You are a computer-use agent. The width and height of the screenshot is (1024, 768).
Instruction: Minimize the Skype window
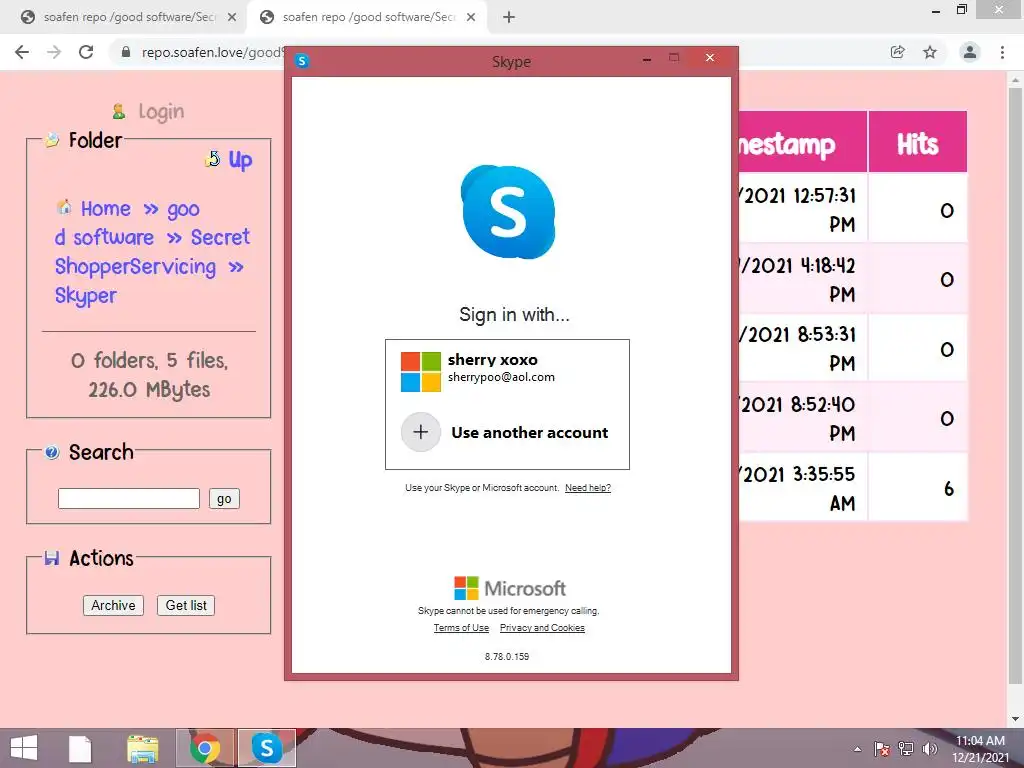tap(647, 59)
